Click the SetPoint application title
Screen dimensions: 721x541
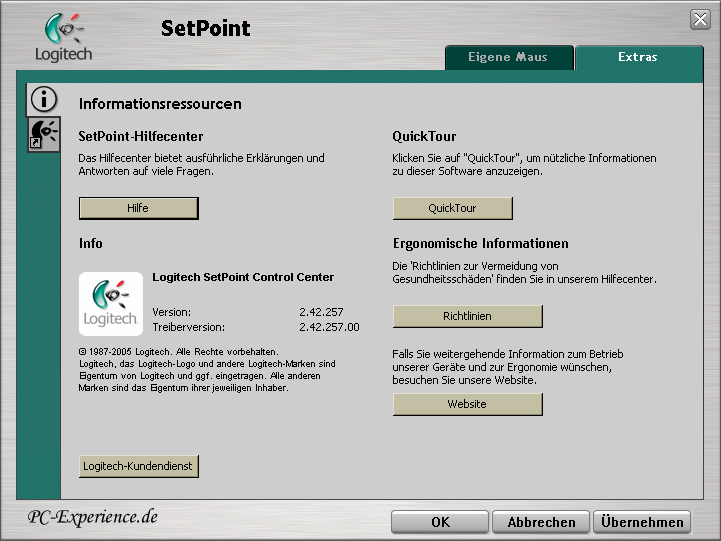pyautogui.click(x=206, y=28)
